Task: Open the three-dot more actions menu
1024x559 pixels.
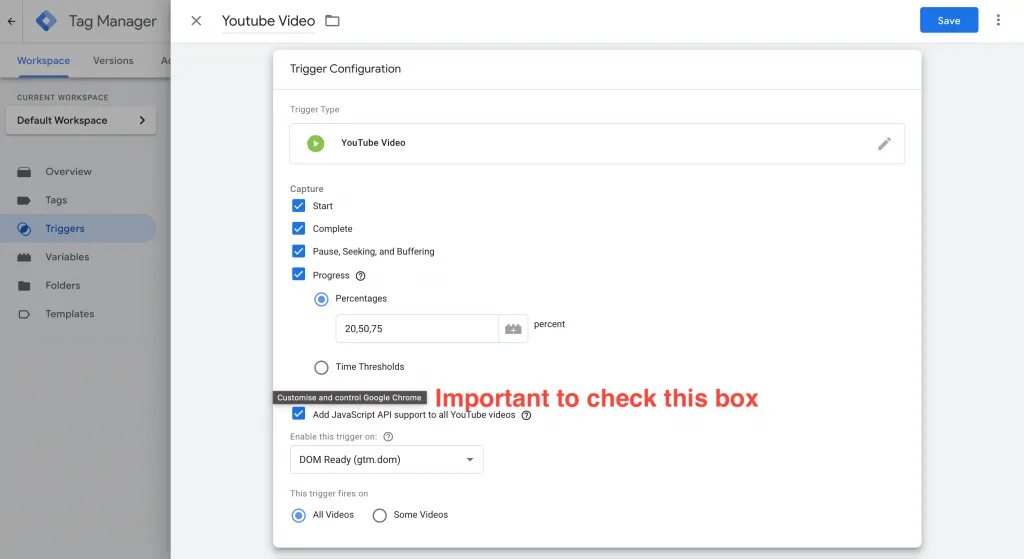Action: point(998,20)
